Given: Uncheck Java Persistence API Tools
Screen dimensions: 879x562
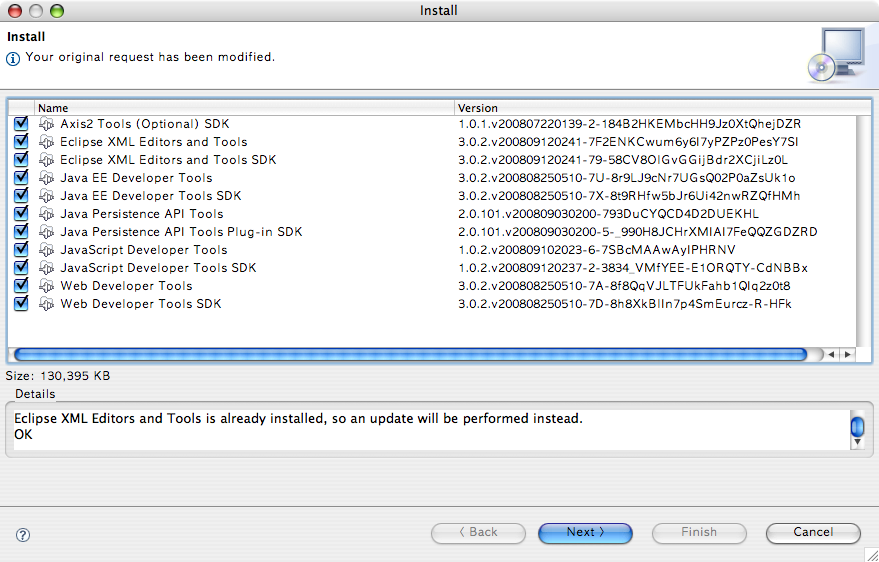Looking at the screenshot, I should coord(21,213).
